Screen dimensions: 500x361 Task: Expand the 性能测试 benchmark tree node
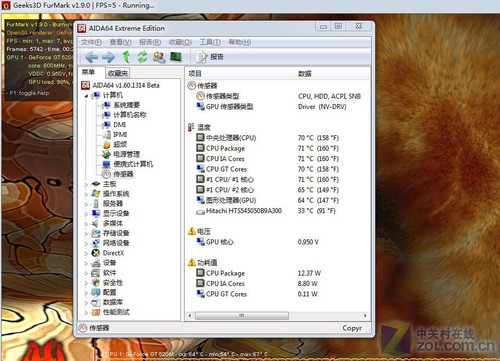[86, 312]
